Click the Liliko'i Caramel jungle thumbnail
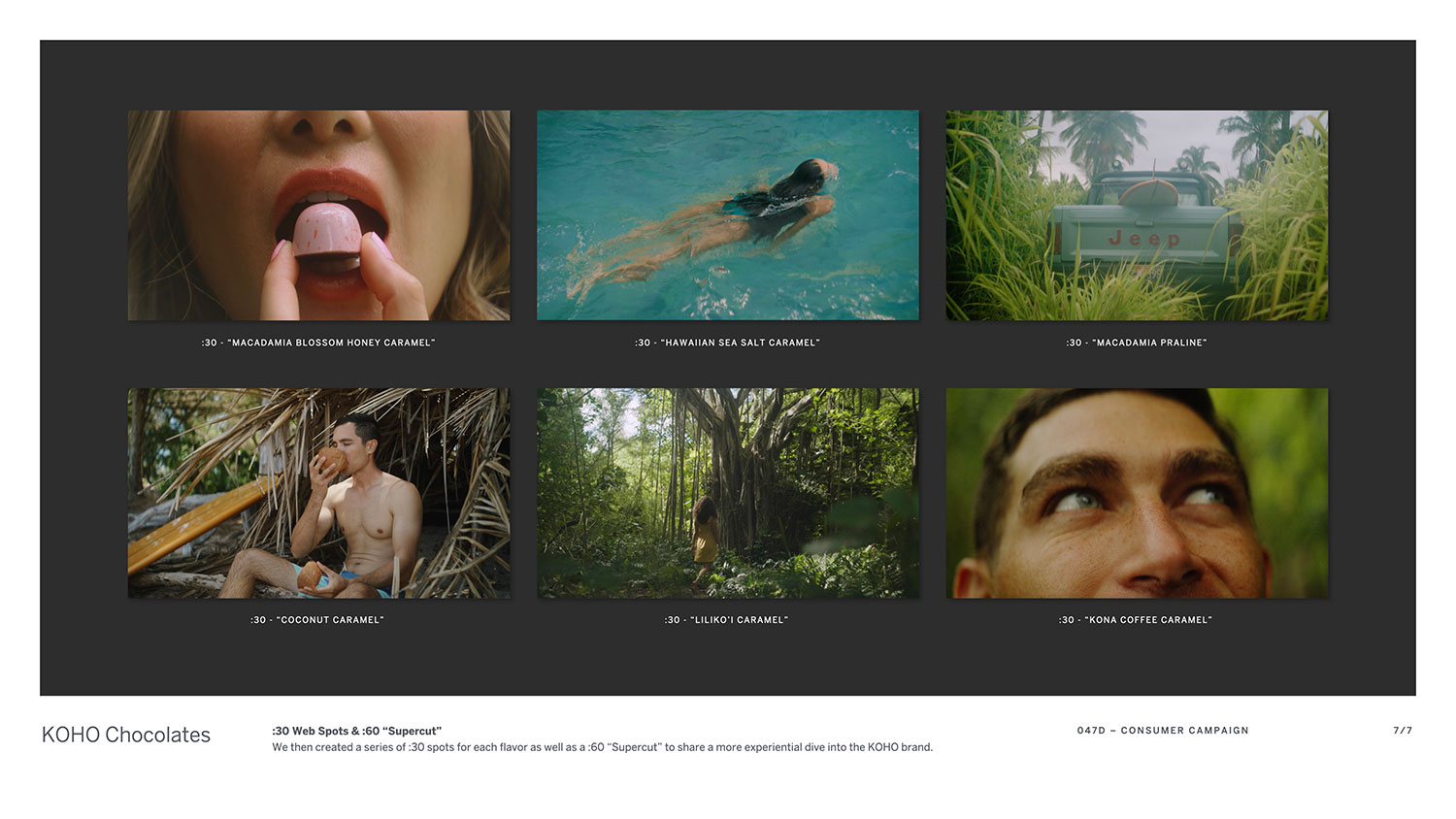1456x819 pixels. [727, 493]
